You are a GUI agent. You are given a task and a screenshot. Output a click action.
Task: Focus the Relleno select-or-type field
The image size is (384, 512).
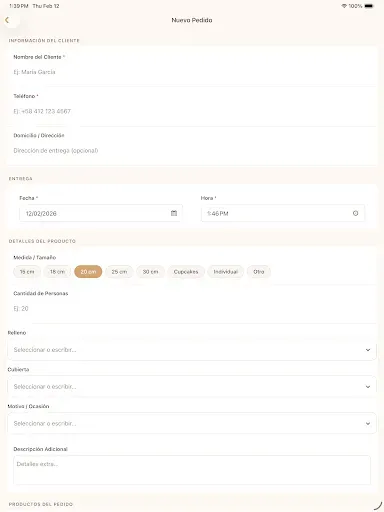[192, 350]
